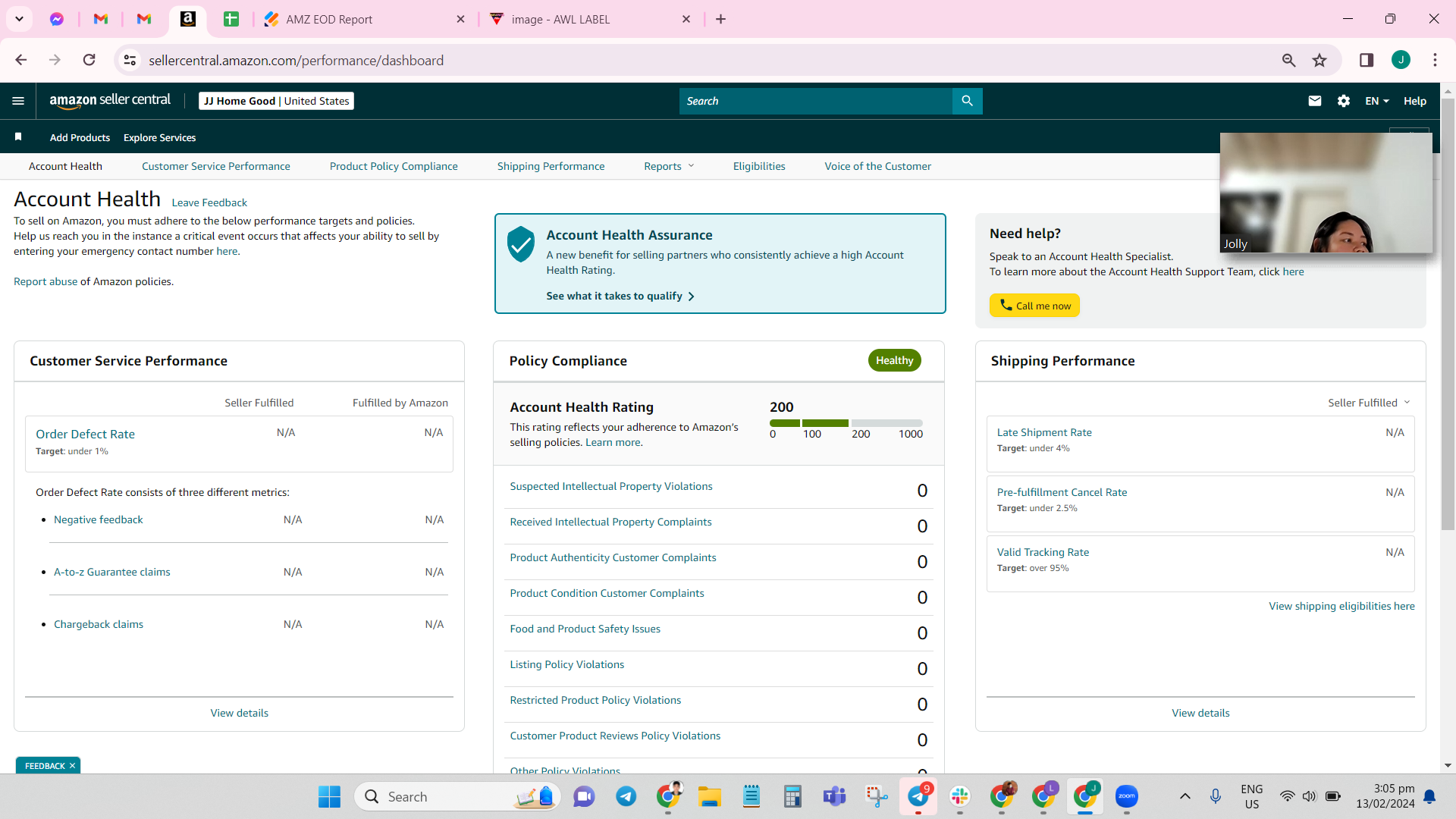The height and width of the screenshot is (819, 1456).
Task: Open Telegram from the taskbar
Action: (626, 796)
